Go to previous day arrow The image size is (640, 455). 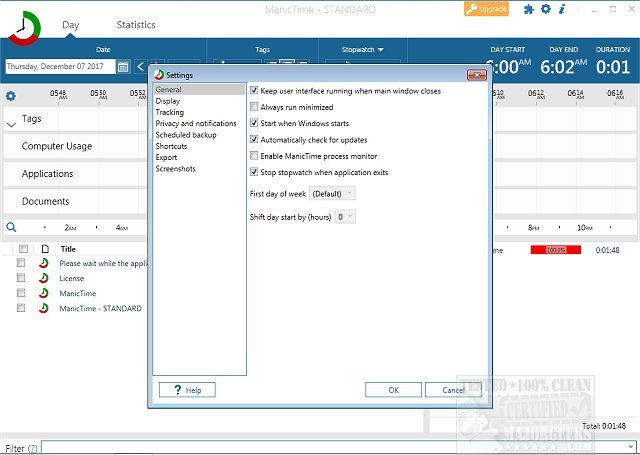[x=140, y=66]
